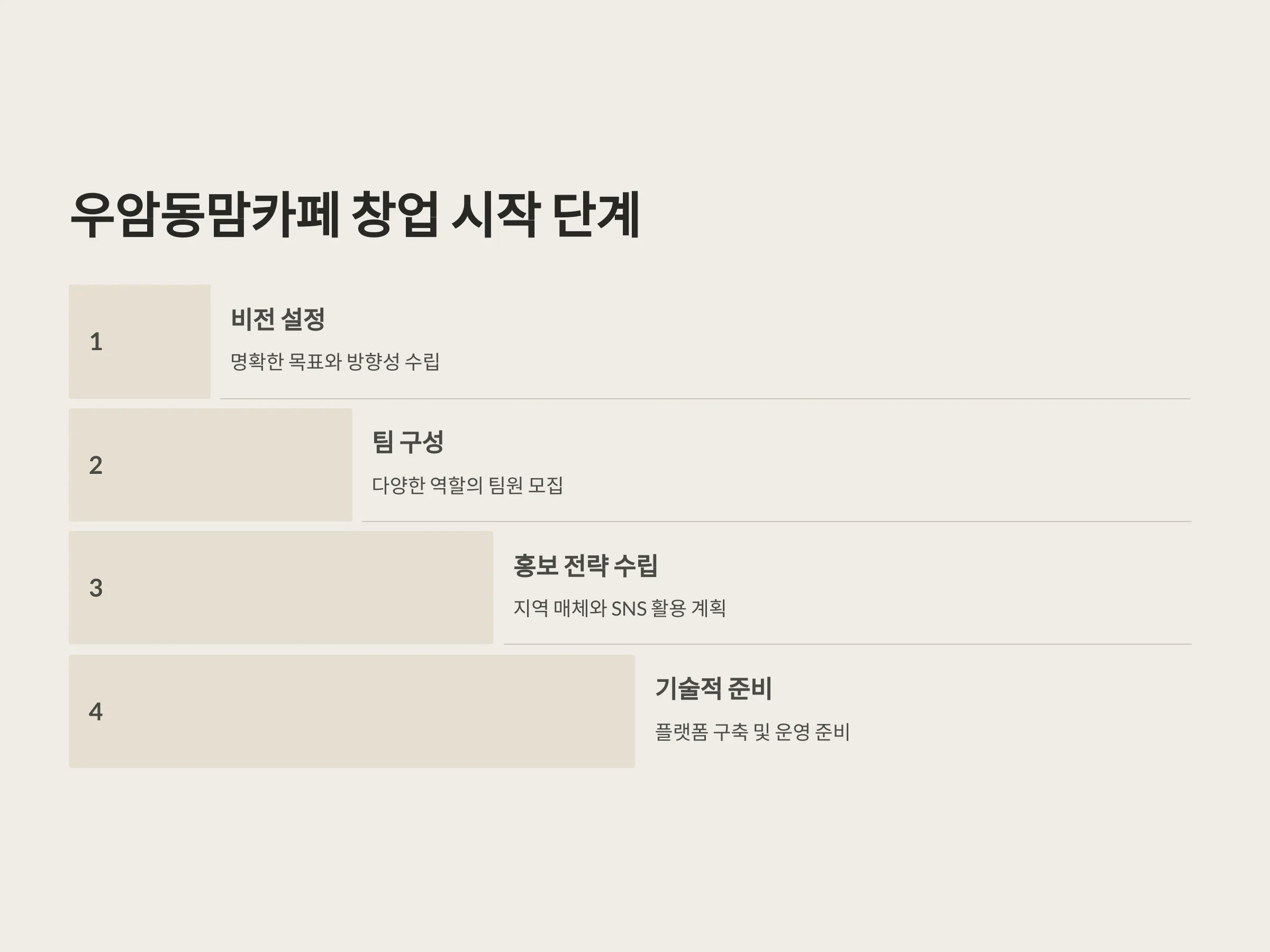Select the step 2 numbered block
The height and width of the screenshot is (952, 1270).
[211, 465]
